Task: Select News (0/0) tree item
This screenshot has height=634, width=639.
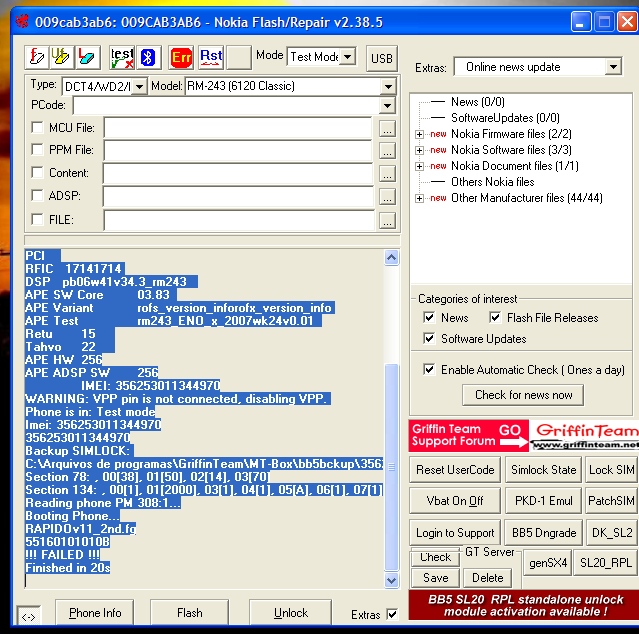Action: tap(478, 101)
